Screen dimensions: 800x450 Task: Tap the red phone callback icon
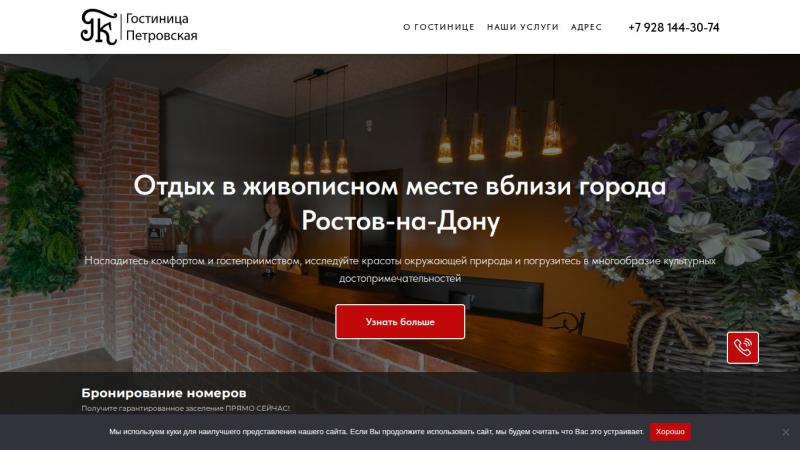tap(742, 347)
